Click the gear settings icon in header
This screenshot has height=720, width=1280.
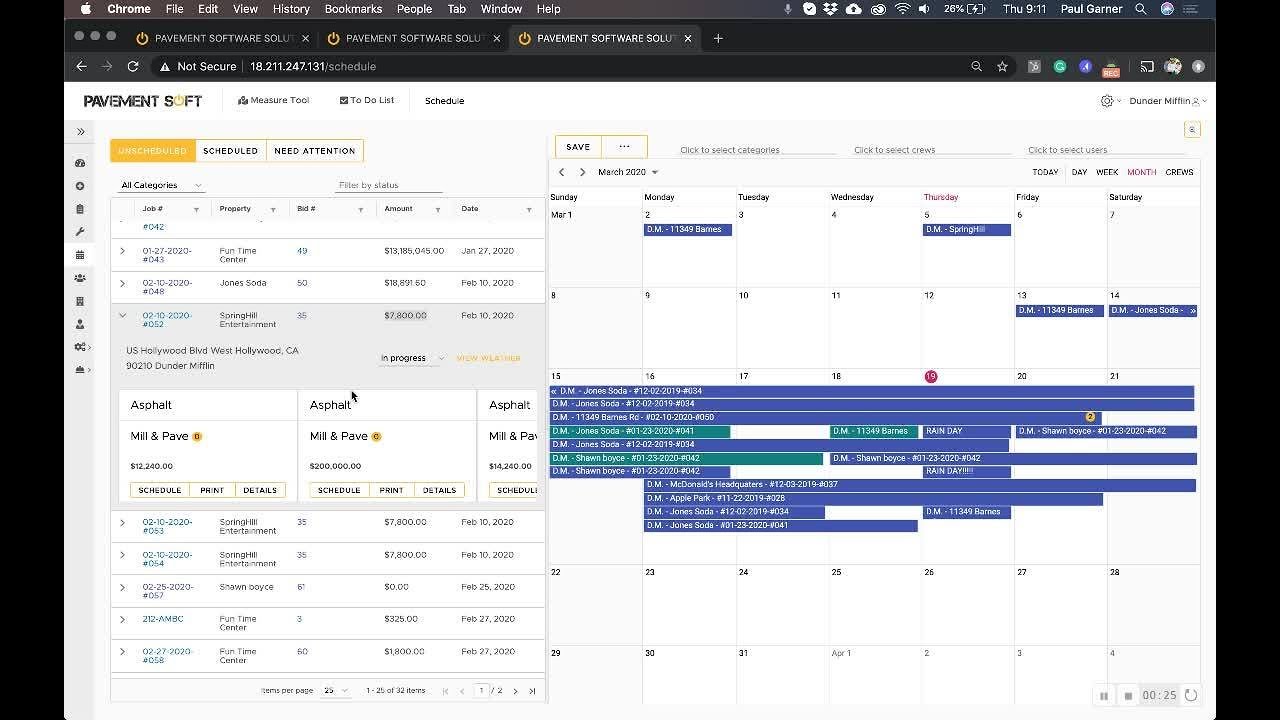click(x=1107, y=101)
